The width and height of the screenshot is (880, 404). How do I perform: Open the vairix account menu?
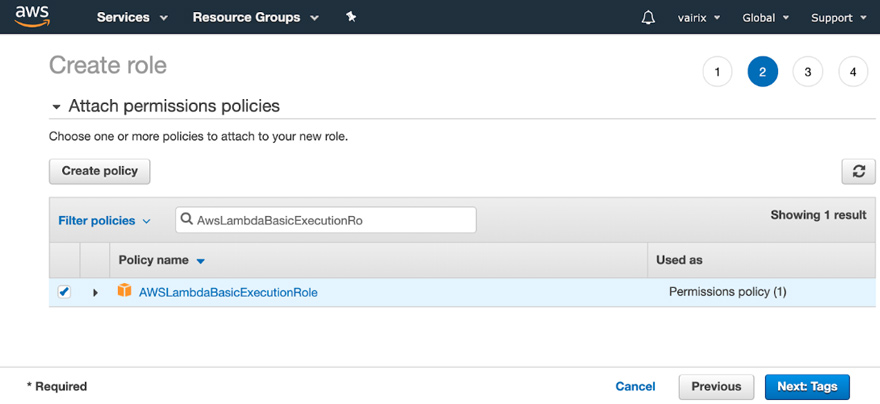(699, 17)
